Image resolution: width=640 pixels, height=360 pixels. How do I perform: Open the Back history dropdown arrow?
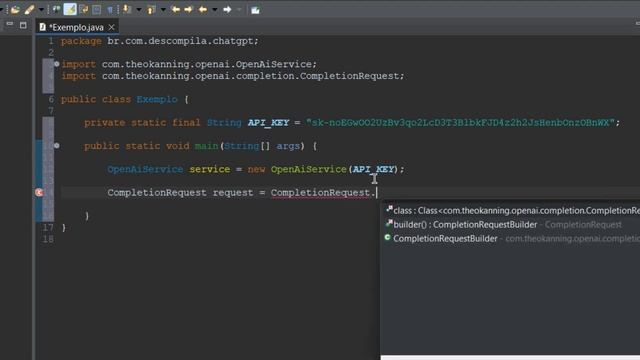(215, 9)
